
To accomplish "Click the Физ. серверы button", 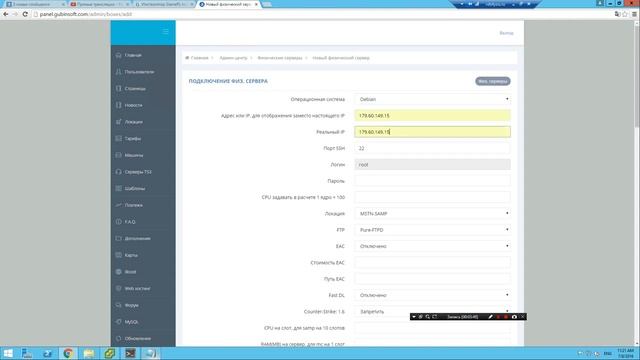I will point(493,81).
